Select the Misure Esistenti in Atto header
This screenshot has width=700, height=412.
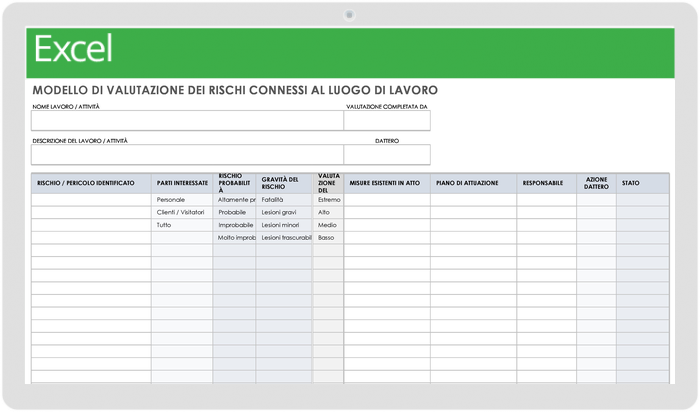(x=387, y=183)
